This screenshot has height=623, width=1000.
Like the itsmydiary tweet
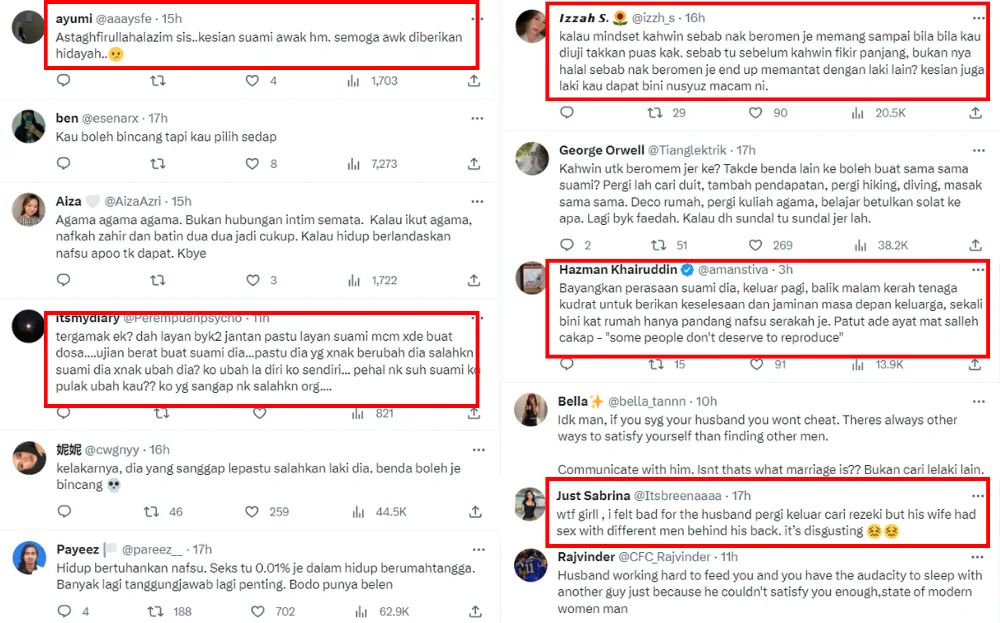(x=260, y=412)
